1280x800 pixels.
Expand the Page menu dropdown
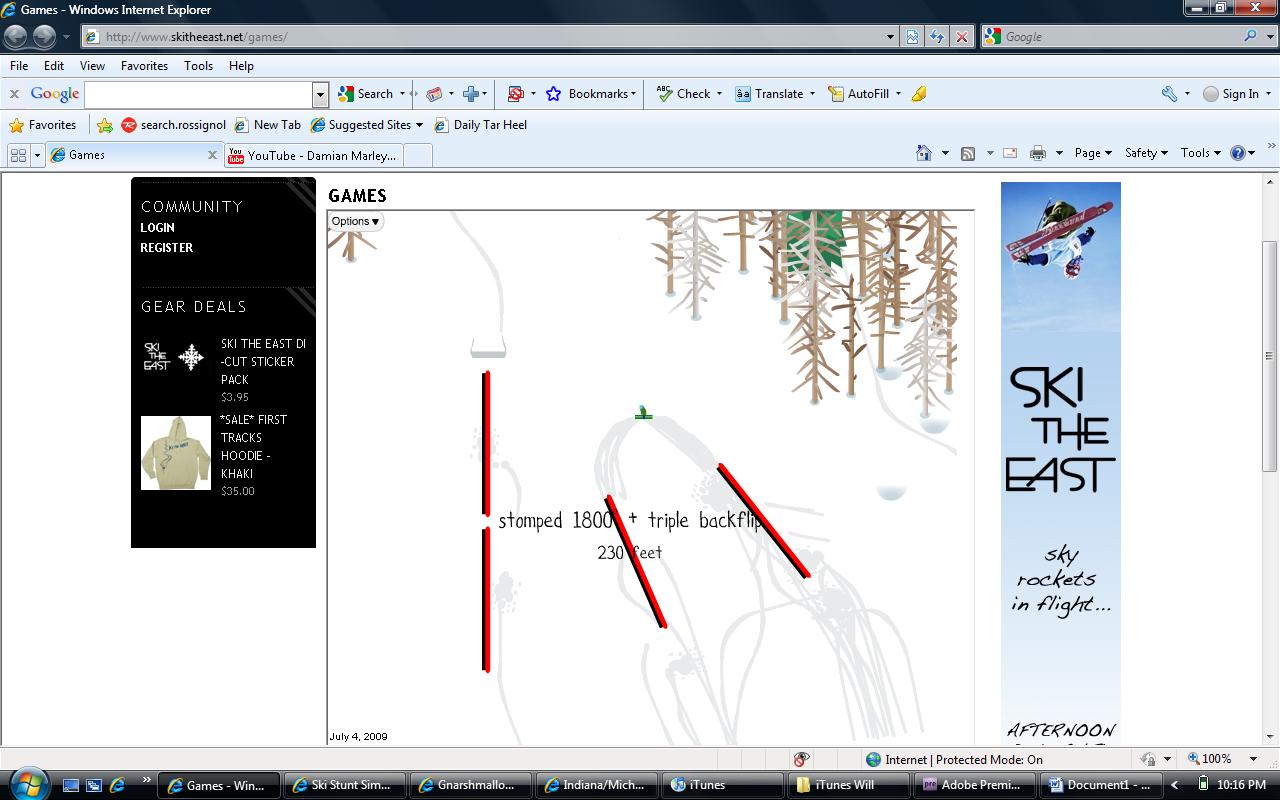click(1093, 153)
